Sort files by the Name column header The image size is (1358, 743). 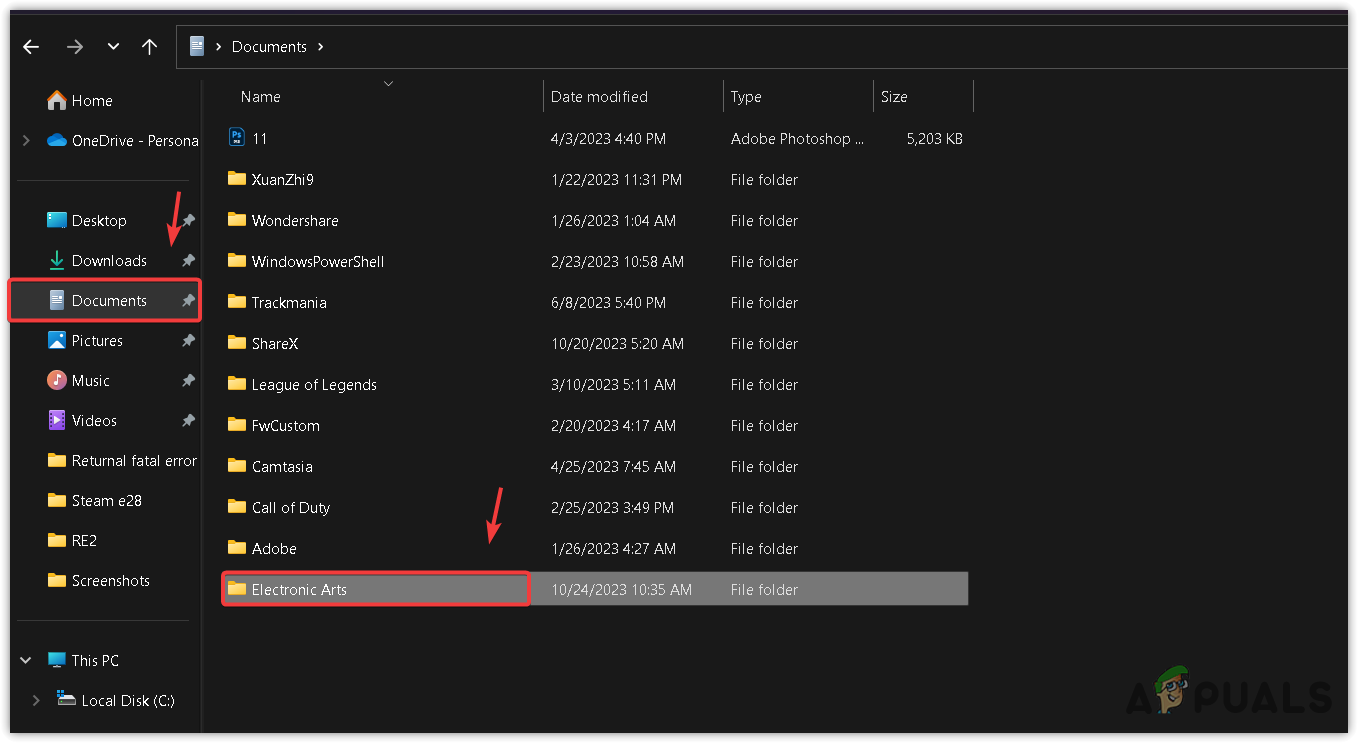point(261,97)
